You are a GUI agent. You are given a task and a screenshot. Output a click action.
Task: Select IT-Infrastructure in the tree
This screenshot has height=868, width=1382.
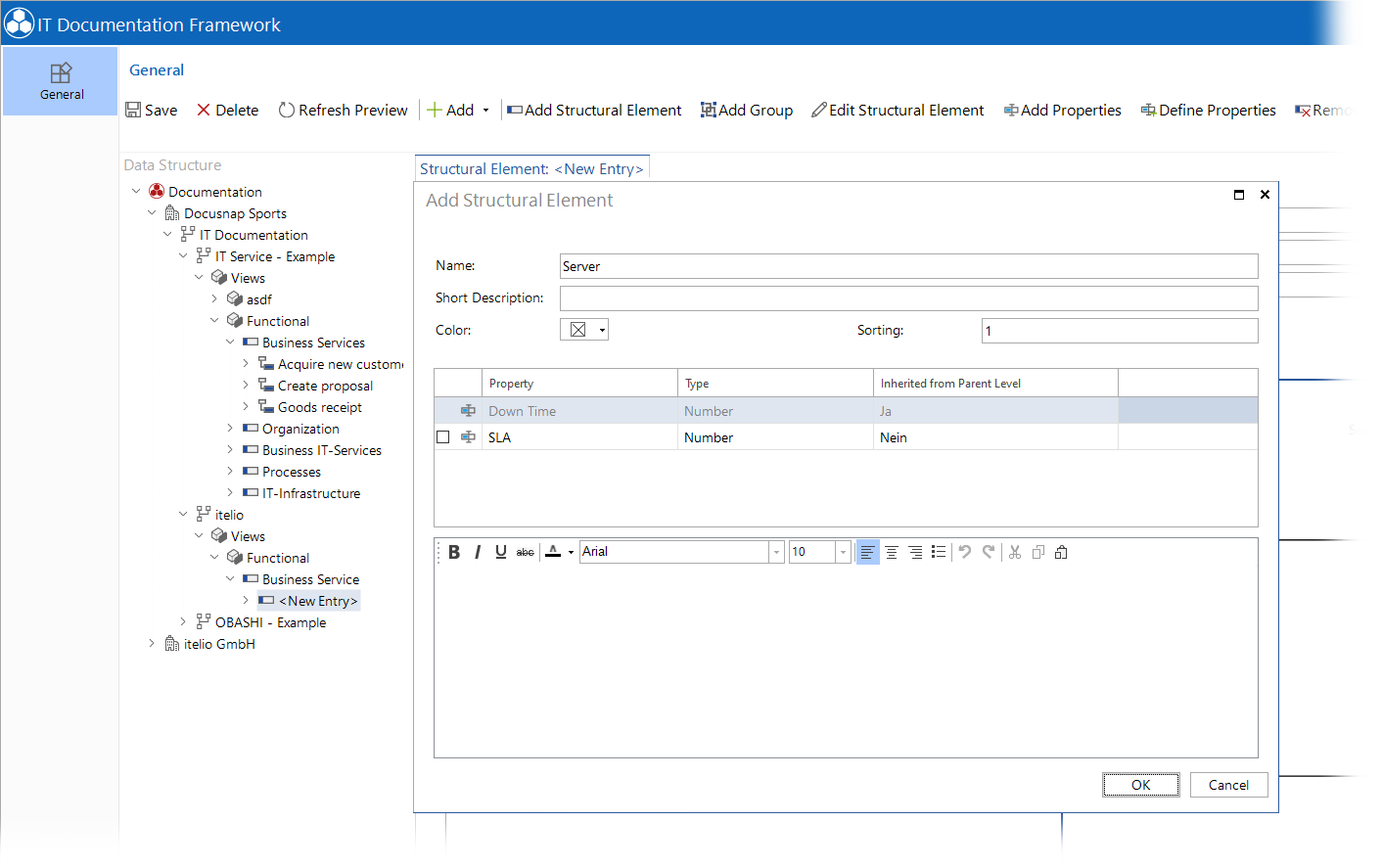tap(311, 493)
